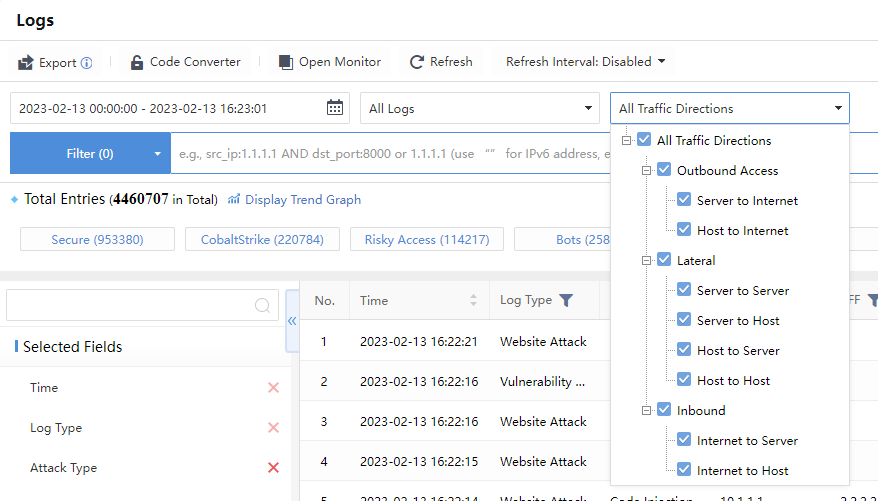Screen dimensions: 878x501
Task: Click the Export button
Action: coord(55,62)
